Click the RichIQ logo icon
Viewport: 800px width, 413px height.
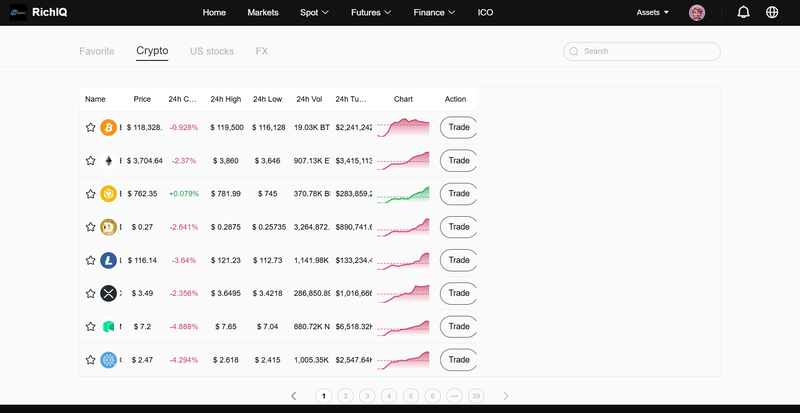(x=18, y=12)
